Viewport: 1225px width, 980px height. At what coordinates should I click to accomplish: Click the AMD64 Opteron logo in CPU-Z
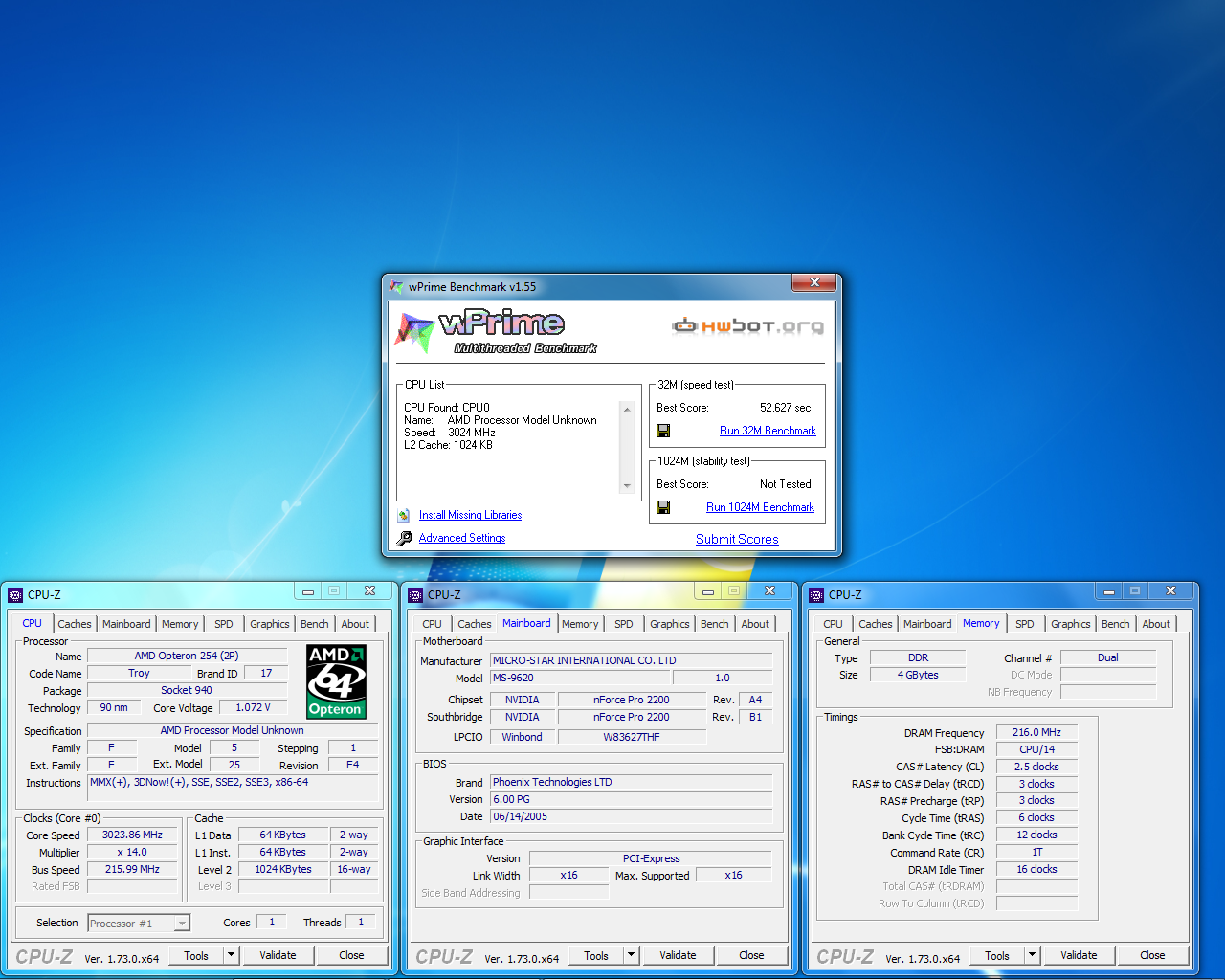[336, 681]
